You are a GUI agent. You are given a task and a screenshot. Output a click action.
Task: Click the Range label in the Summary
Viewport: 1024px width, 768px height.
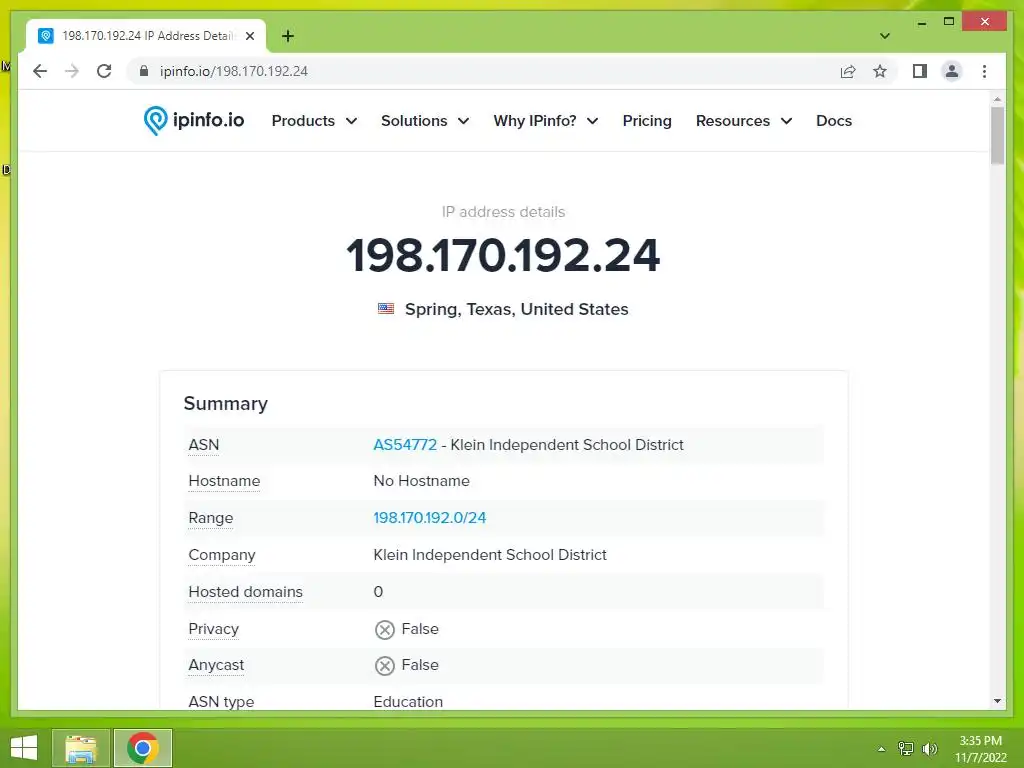pos(210,518)
